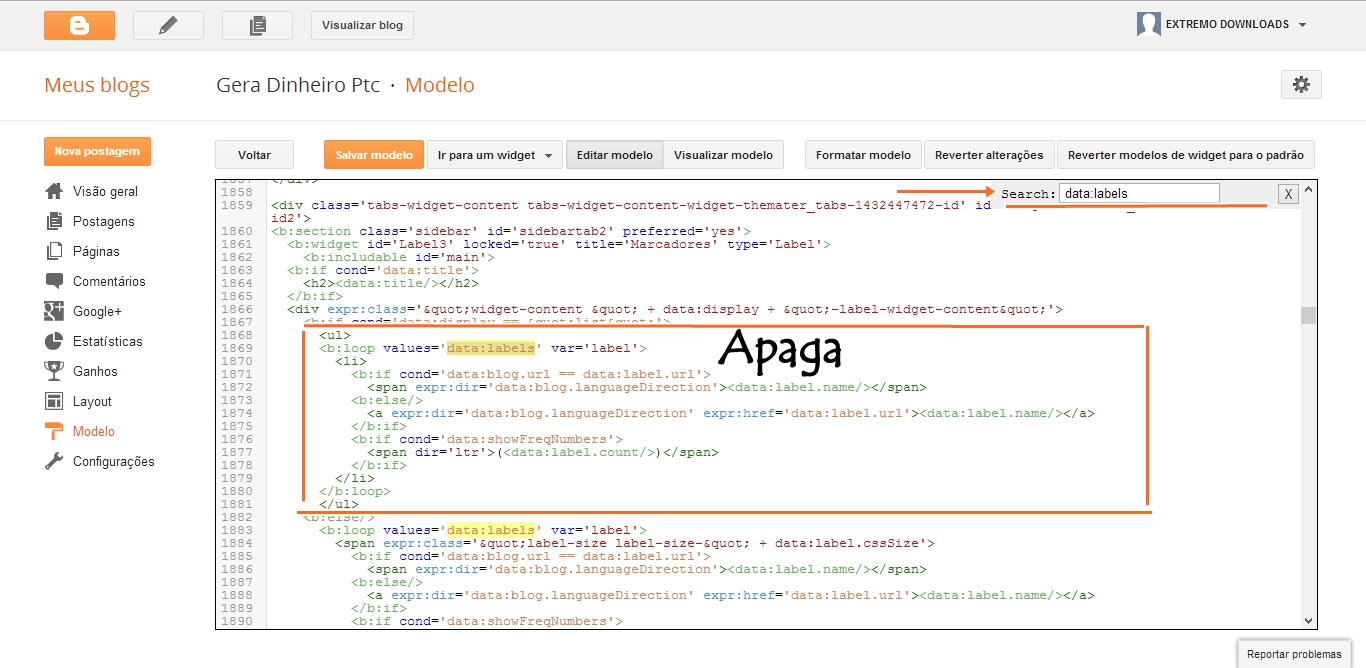Open the Visualizar modelo view

[x=722, y=154]
